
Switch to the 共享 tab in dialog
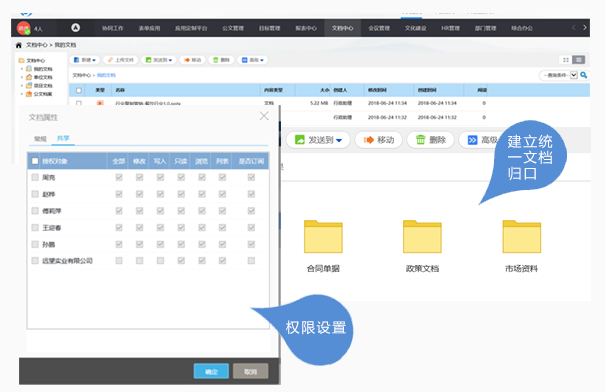pyautogui.click(x=63, y=138)
